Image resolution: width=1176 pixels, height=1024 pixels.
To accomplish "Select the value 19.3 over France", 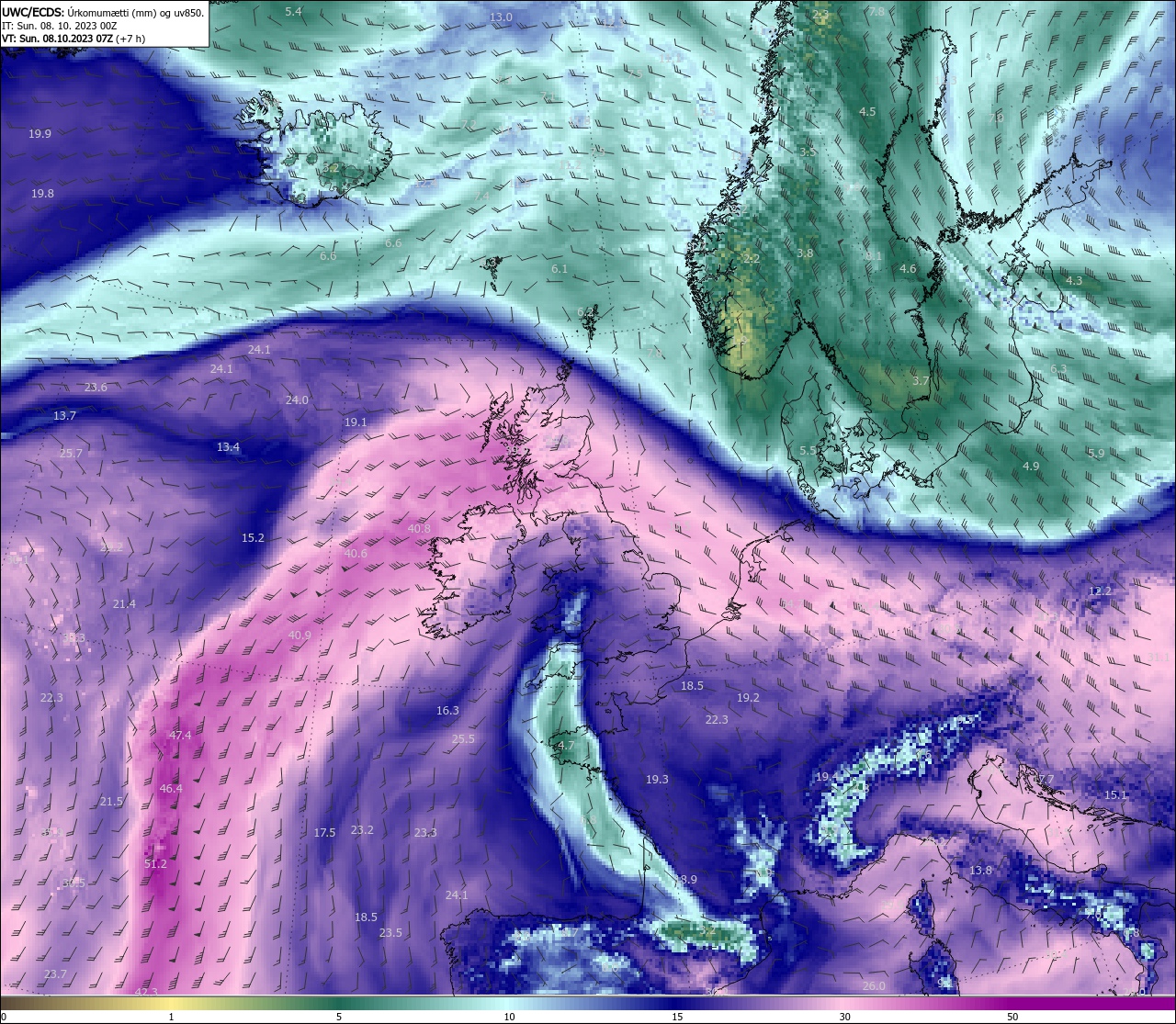I will [657, 779].
